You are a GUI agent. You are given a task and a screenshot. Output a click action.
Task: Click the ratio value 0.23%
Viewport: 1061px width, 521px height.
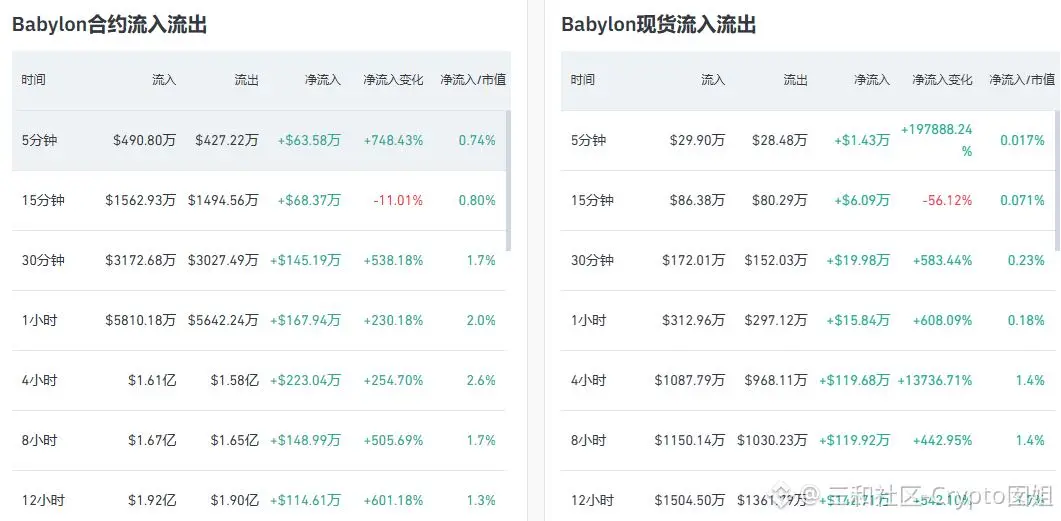point(1026,260)
